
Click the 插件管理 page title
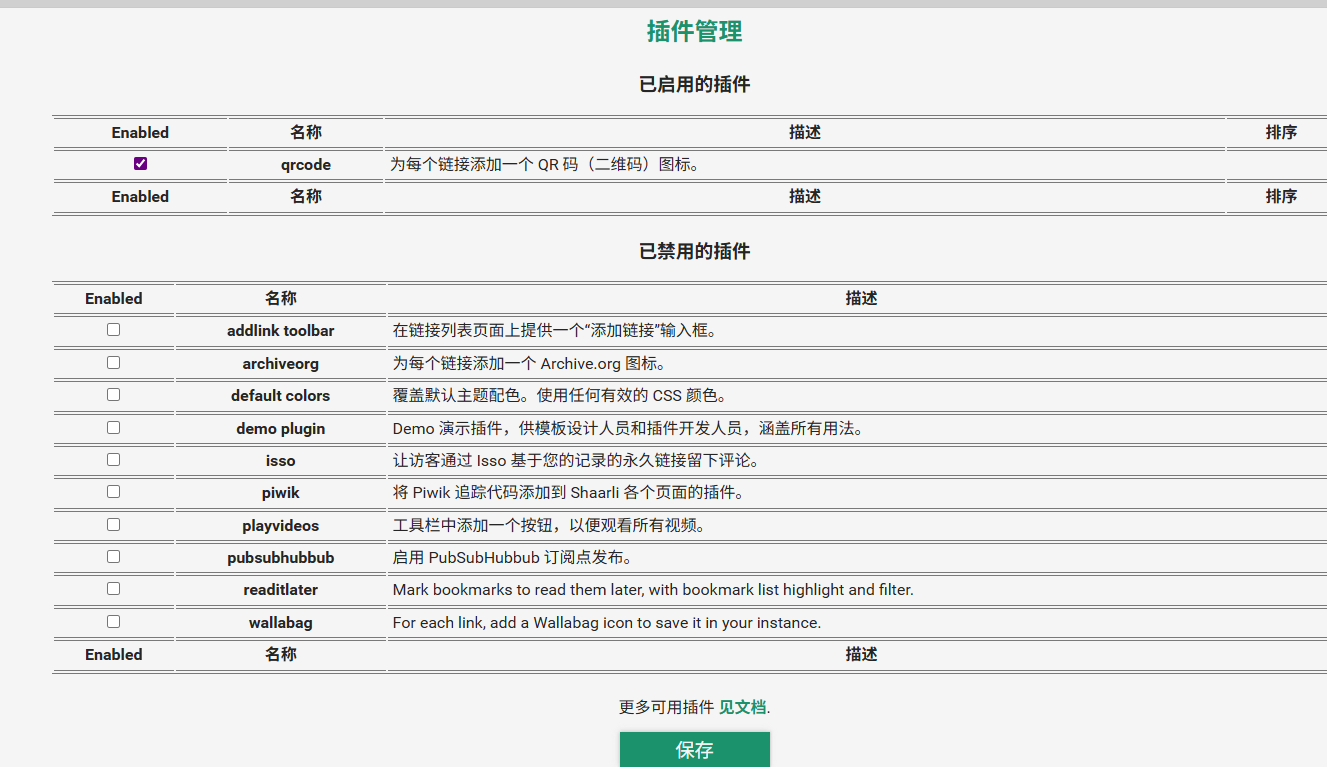coord(695,32)
